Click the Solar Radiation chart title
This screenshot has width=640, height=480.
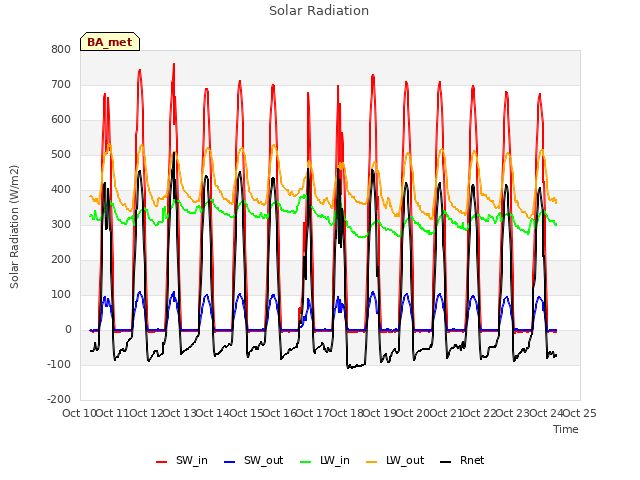tap(319, 11)
